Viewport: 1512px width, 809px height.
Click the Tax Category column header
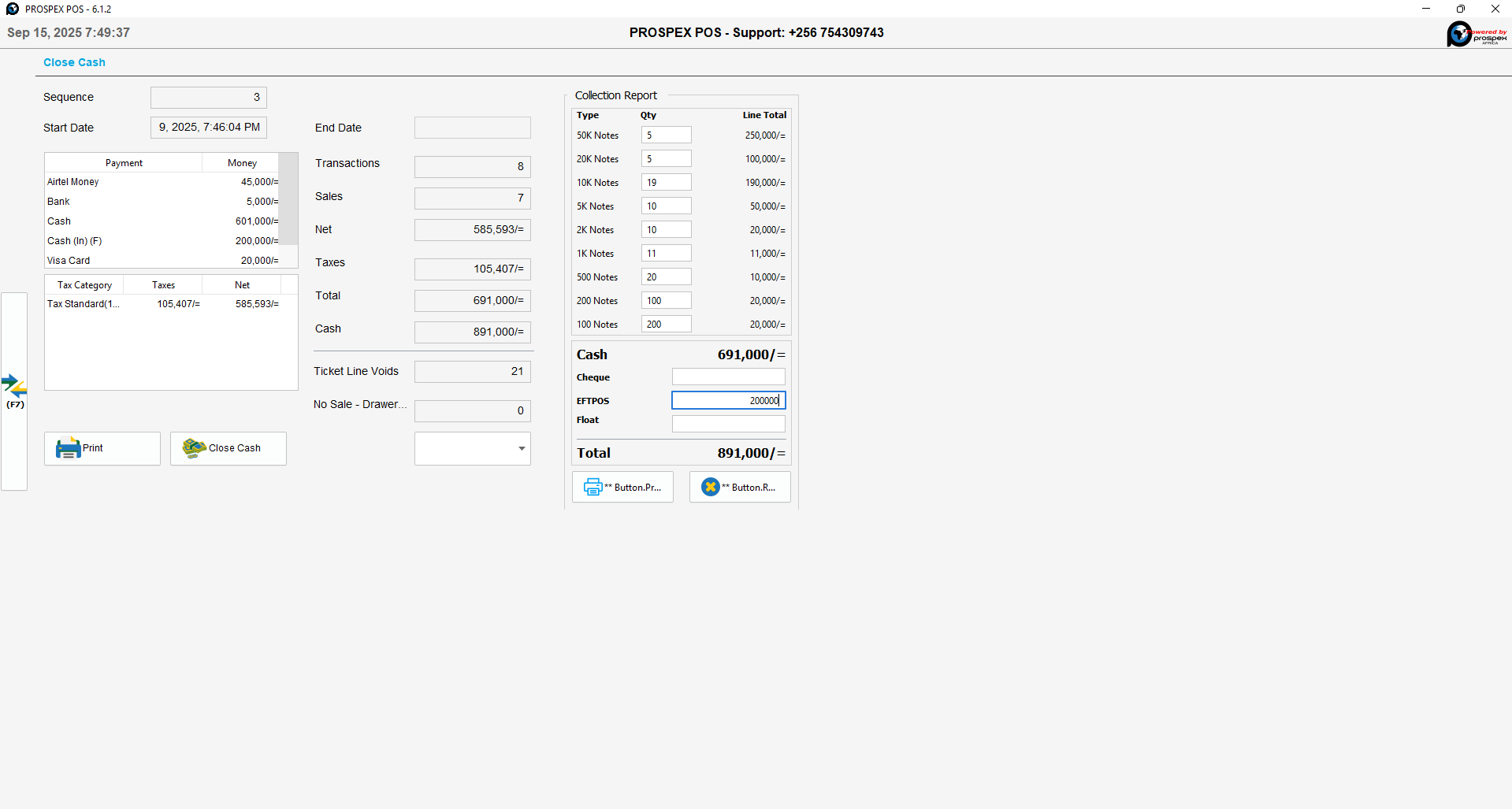(84, 285)
